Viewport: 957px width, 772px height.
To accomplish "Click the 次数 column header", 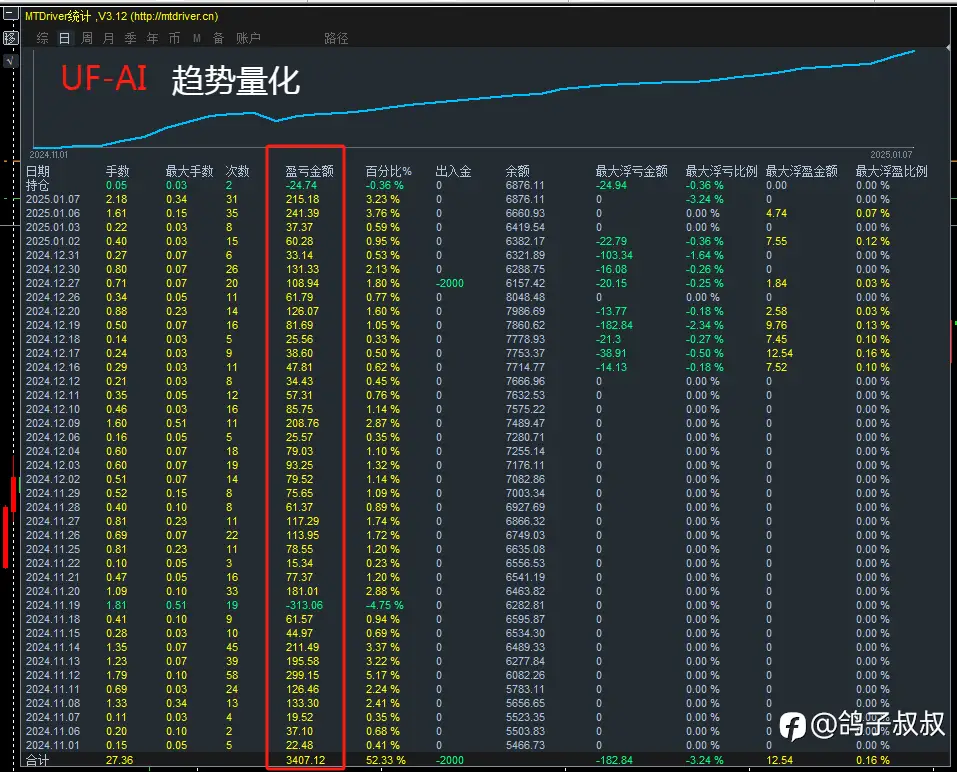I will tap(237, 171).
